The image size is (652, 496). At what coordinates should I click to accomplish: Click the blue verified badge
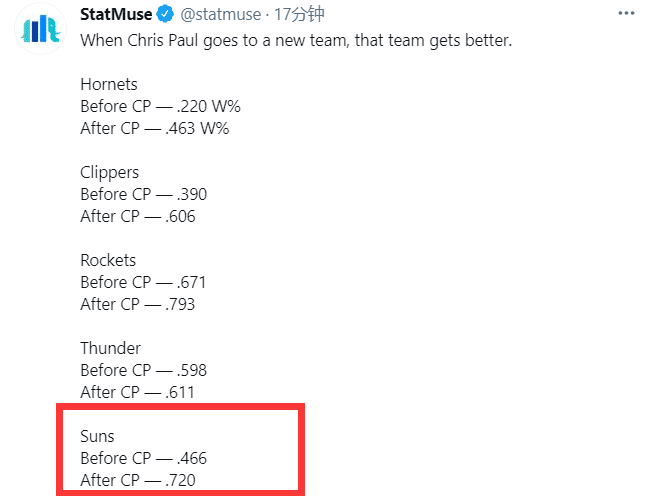[x=163, y=15]
